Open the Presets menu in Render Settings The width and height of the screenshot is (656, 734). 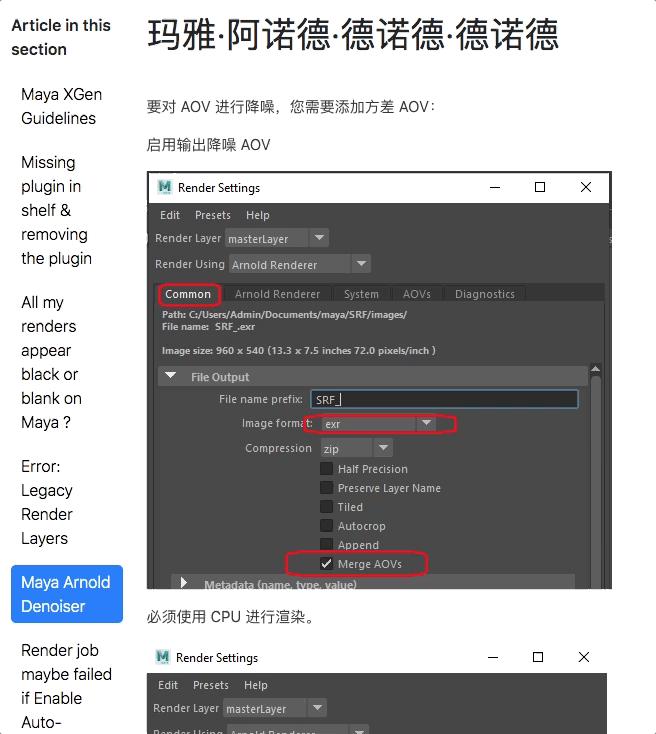pyautogui.click(x=213, y=215)
